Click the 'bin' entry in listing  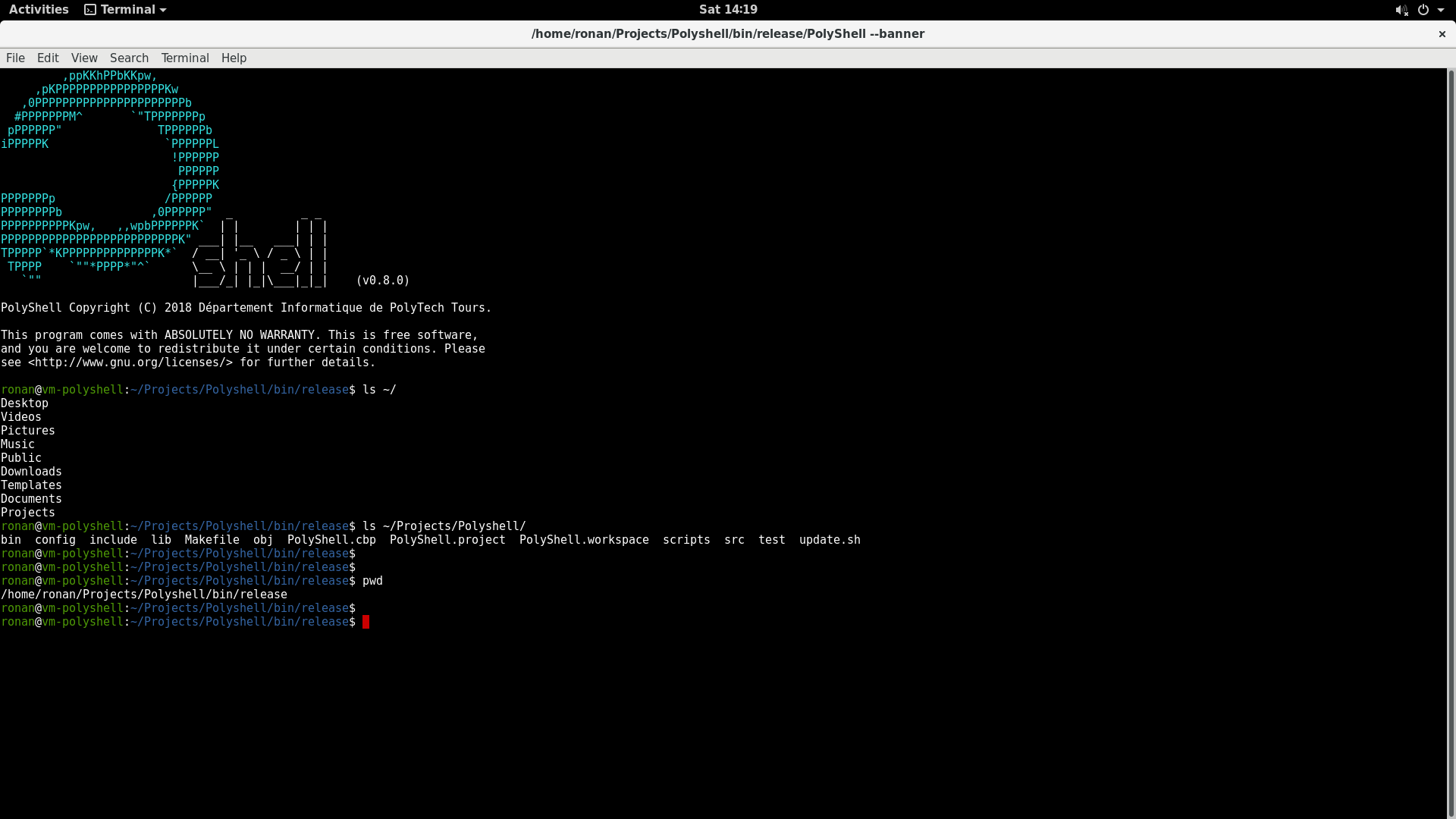(11, 540)
